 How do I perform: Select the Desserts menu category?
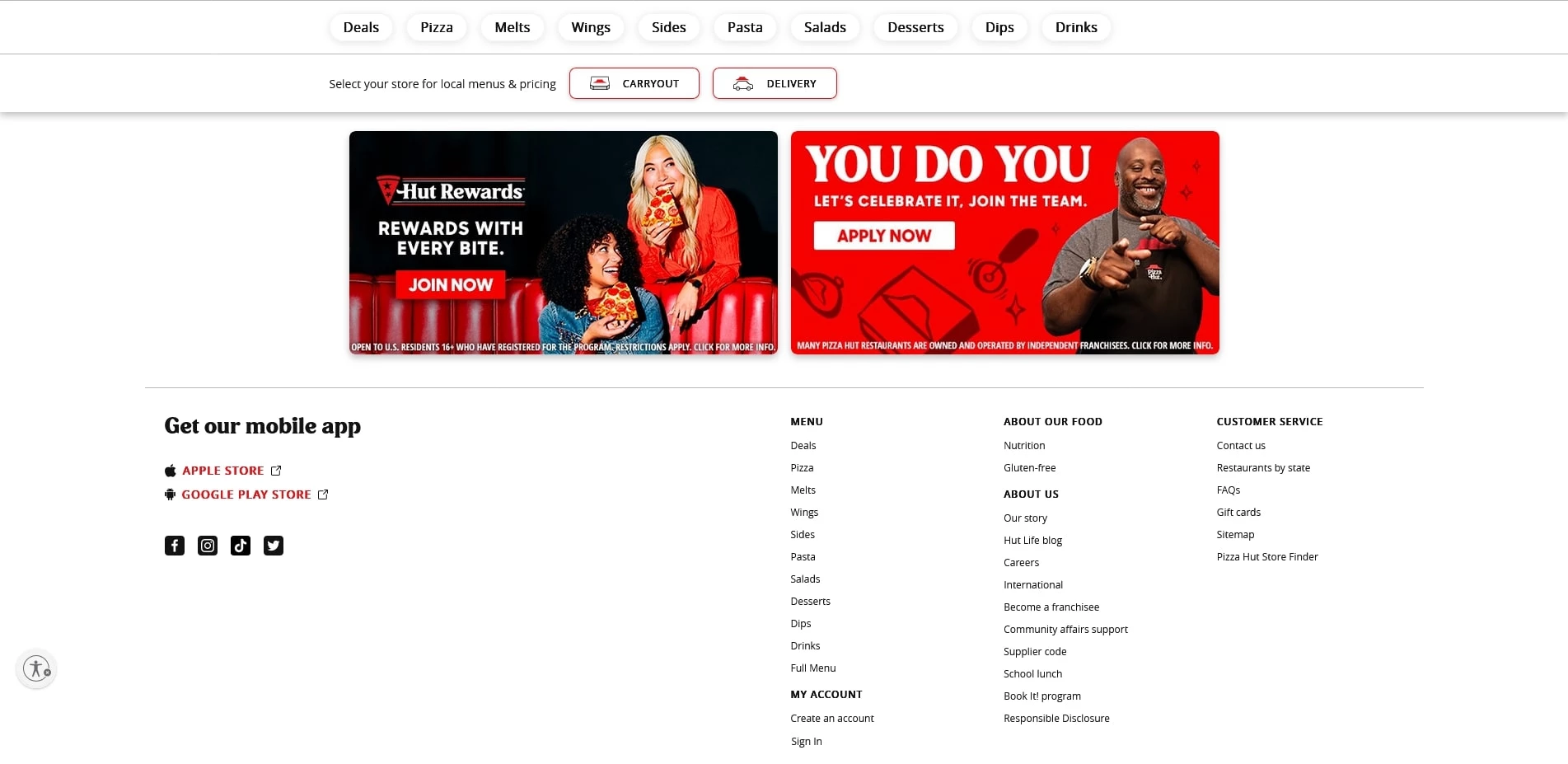click(x=915, y=27)
